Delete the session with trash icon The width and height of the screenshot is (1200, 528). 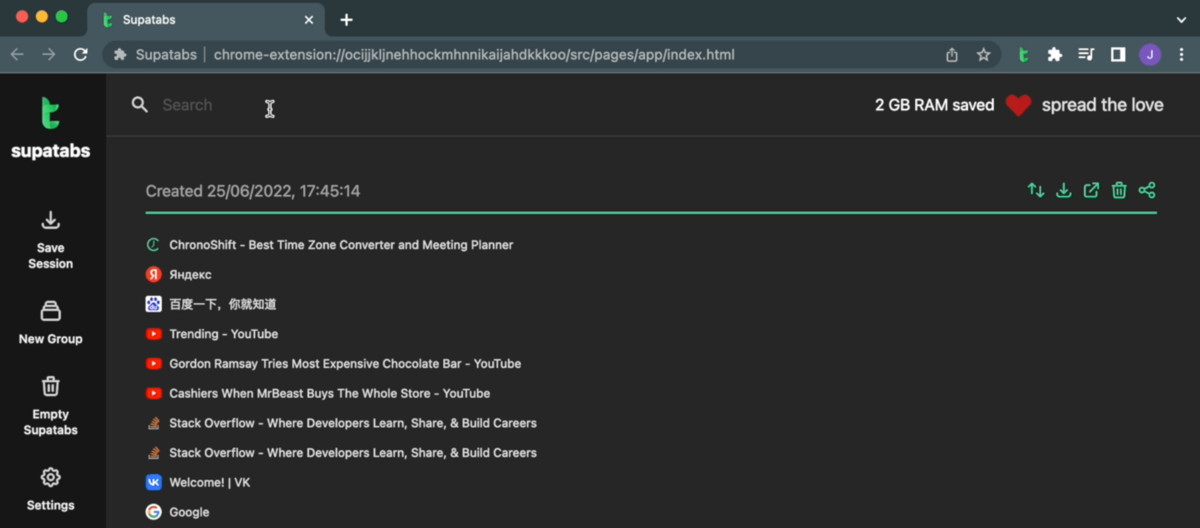[1119, 190]
